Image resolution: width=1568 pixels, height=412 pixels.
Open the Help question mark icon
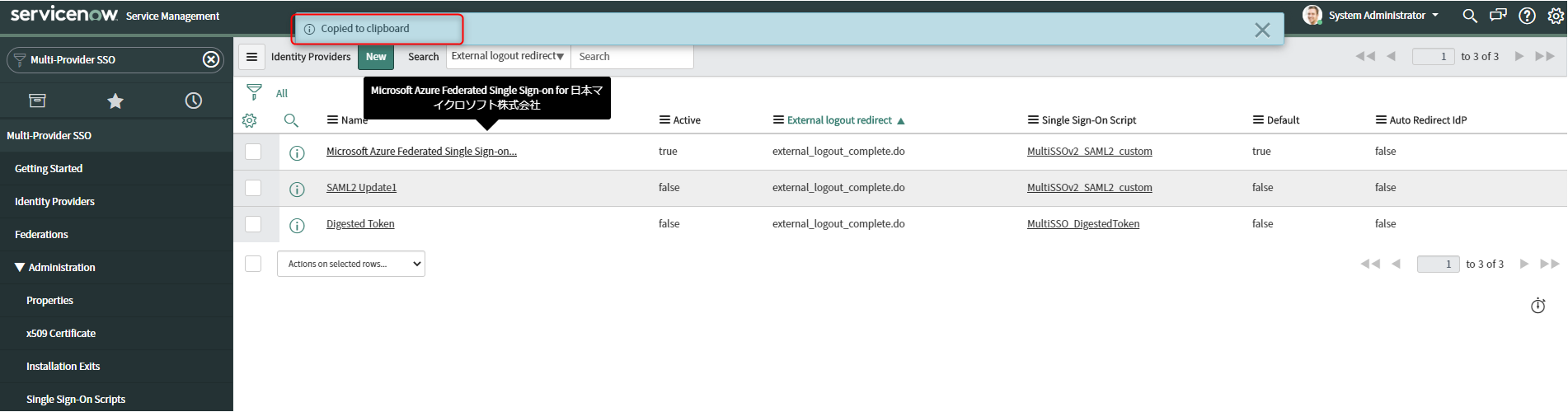[1527, 16]
